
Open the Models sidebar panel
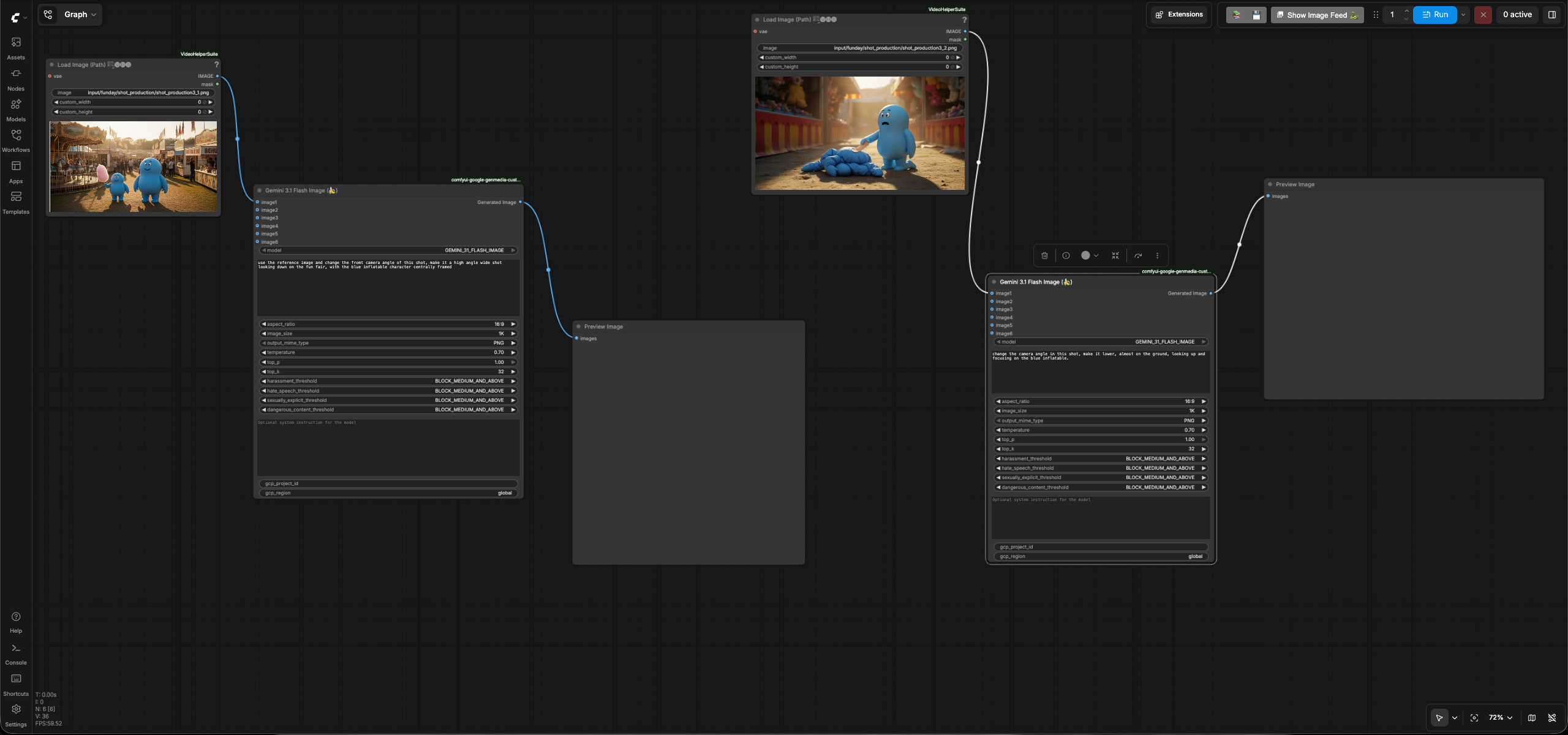pos(16,110)
